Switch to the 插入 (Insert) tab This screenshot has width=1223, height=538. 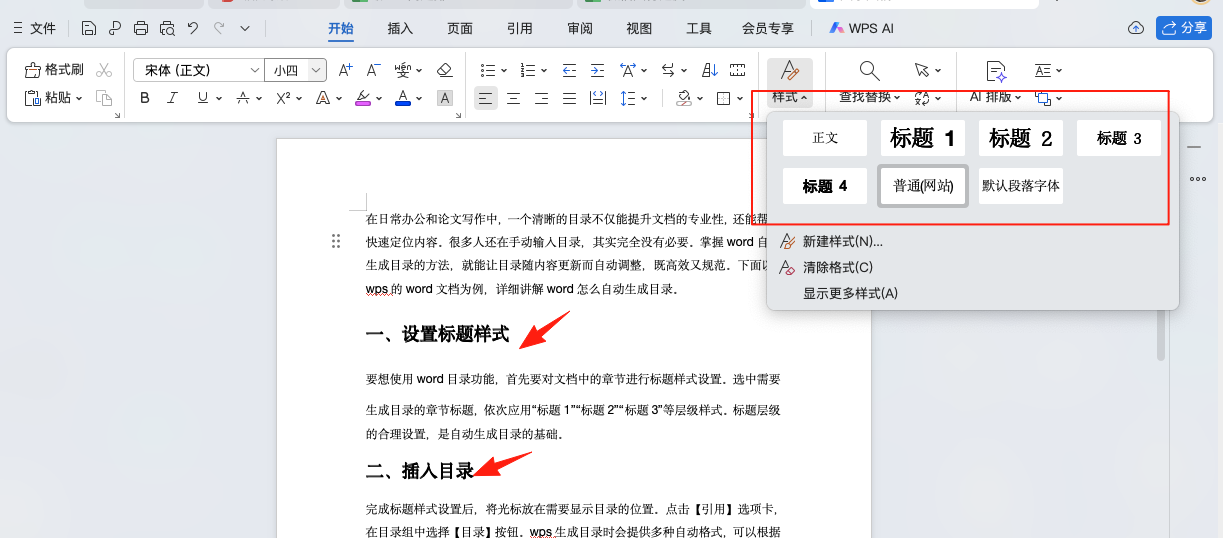(400, 28)
